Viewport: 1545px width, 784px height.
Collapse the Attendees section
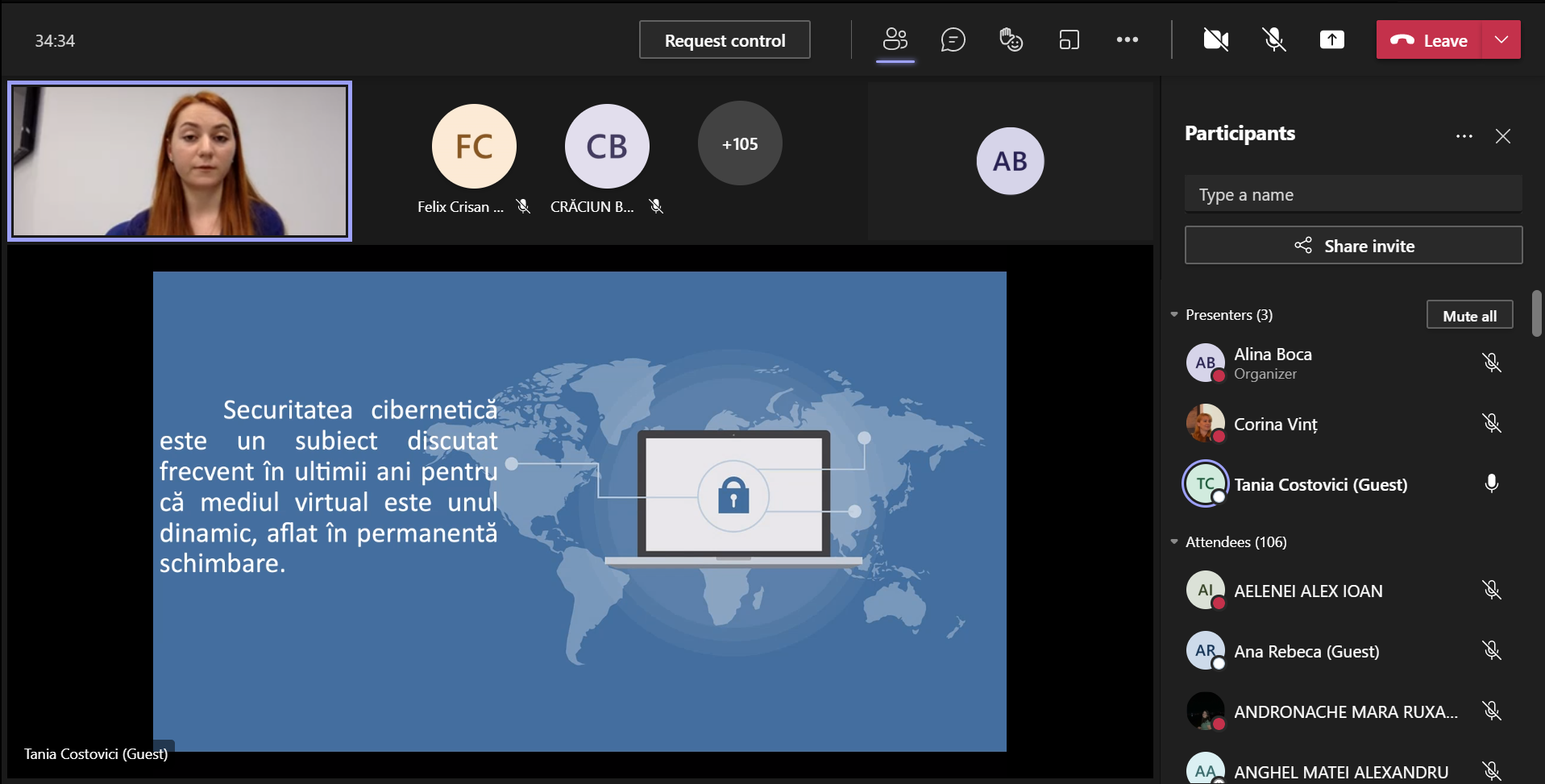click(x=1174, y=541)
